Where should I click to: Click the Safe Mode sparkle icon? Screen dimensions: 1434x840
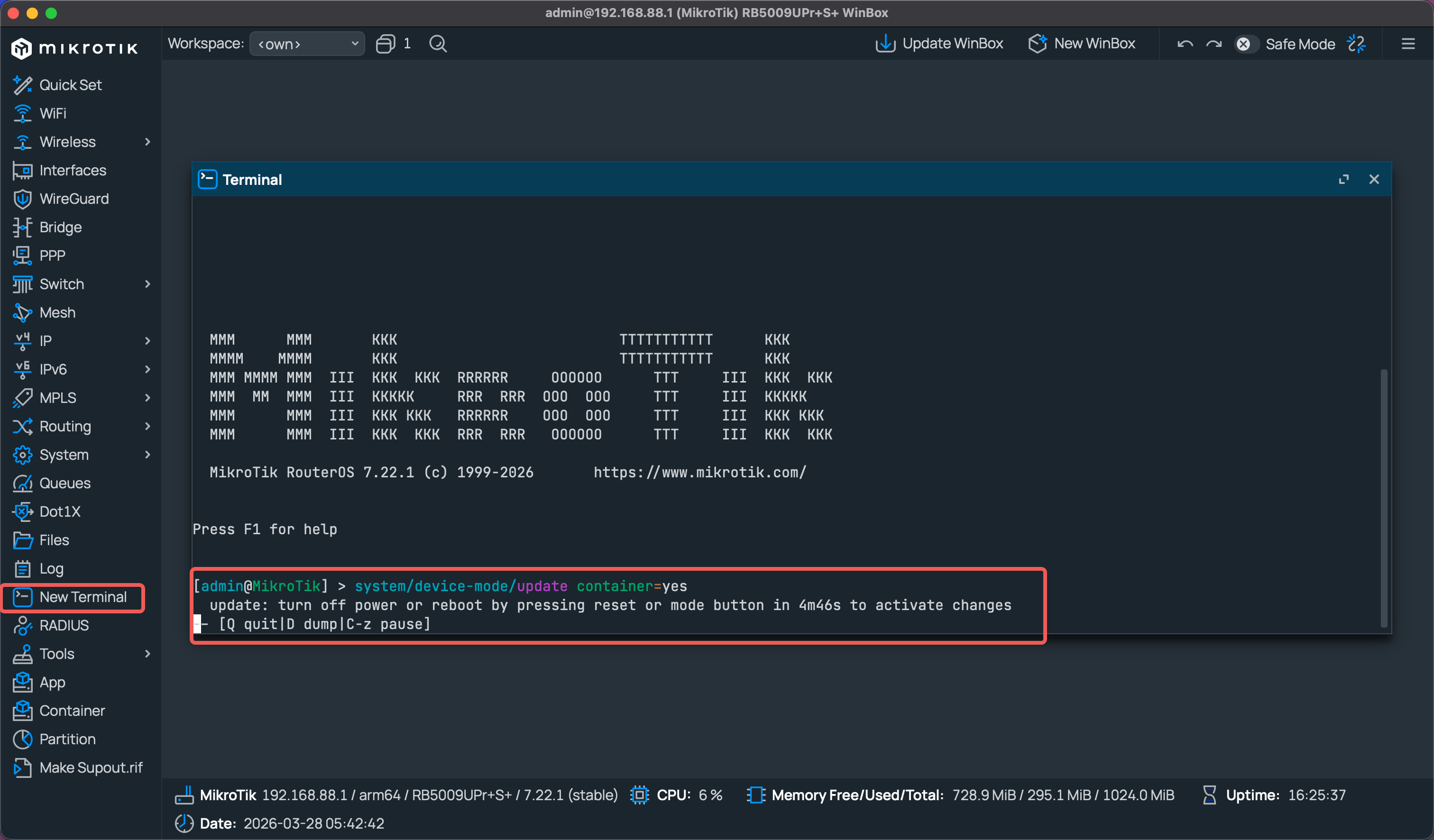click(x=1356, y=44)
